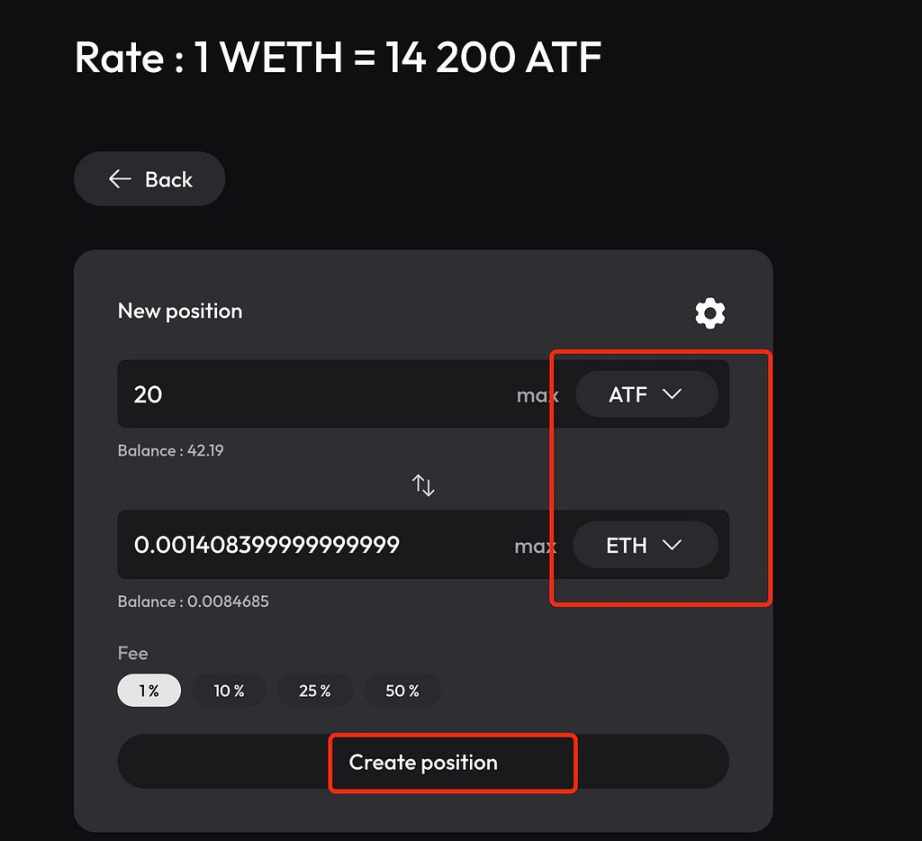Viewport: 922px width, 841px height.
Task: Click the chevron beside ETH
Action: point(672,545)
